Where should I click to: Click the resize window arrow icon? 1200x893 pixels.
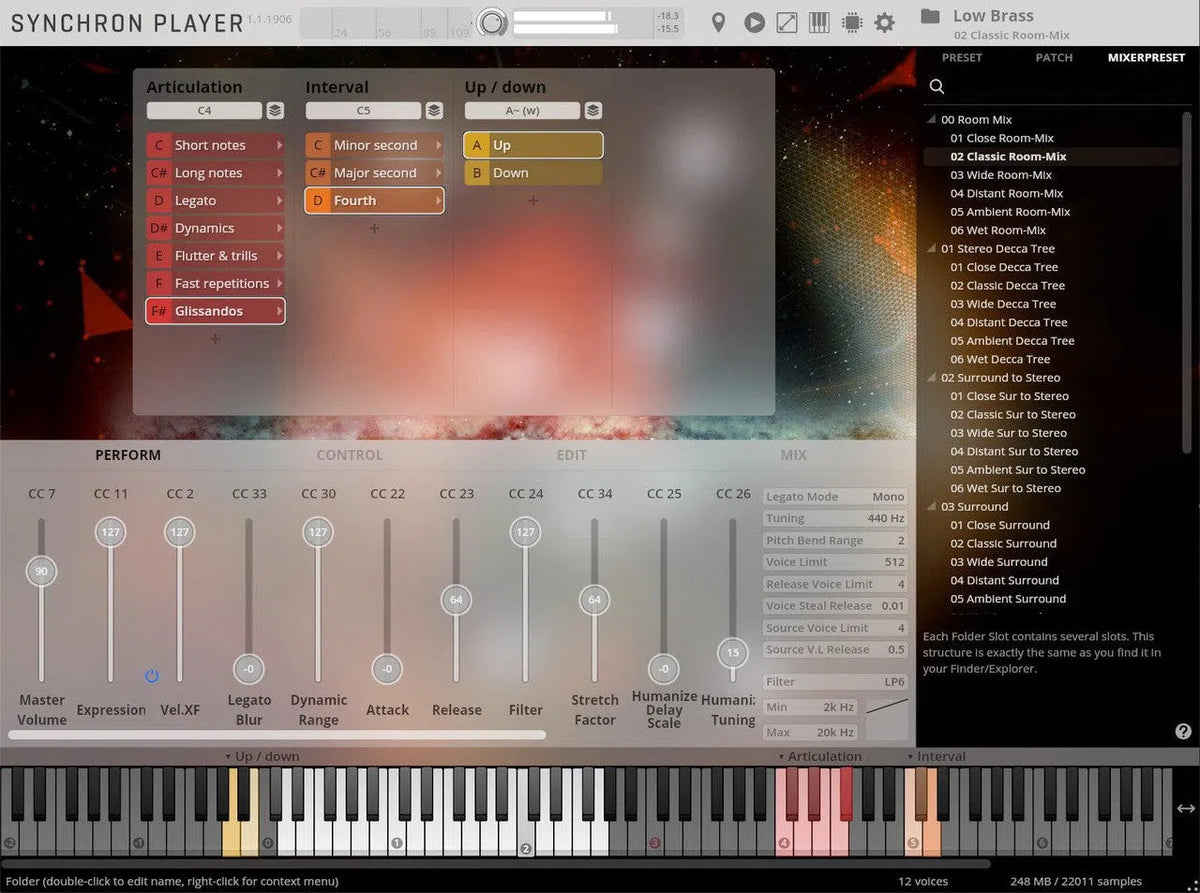coord(787,22)
